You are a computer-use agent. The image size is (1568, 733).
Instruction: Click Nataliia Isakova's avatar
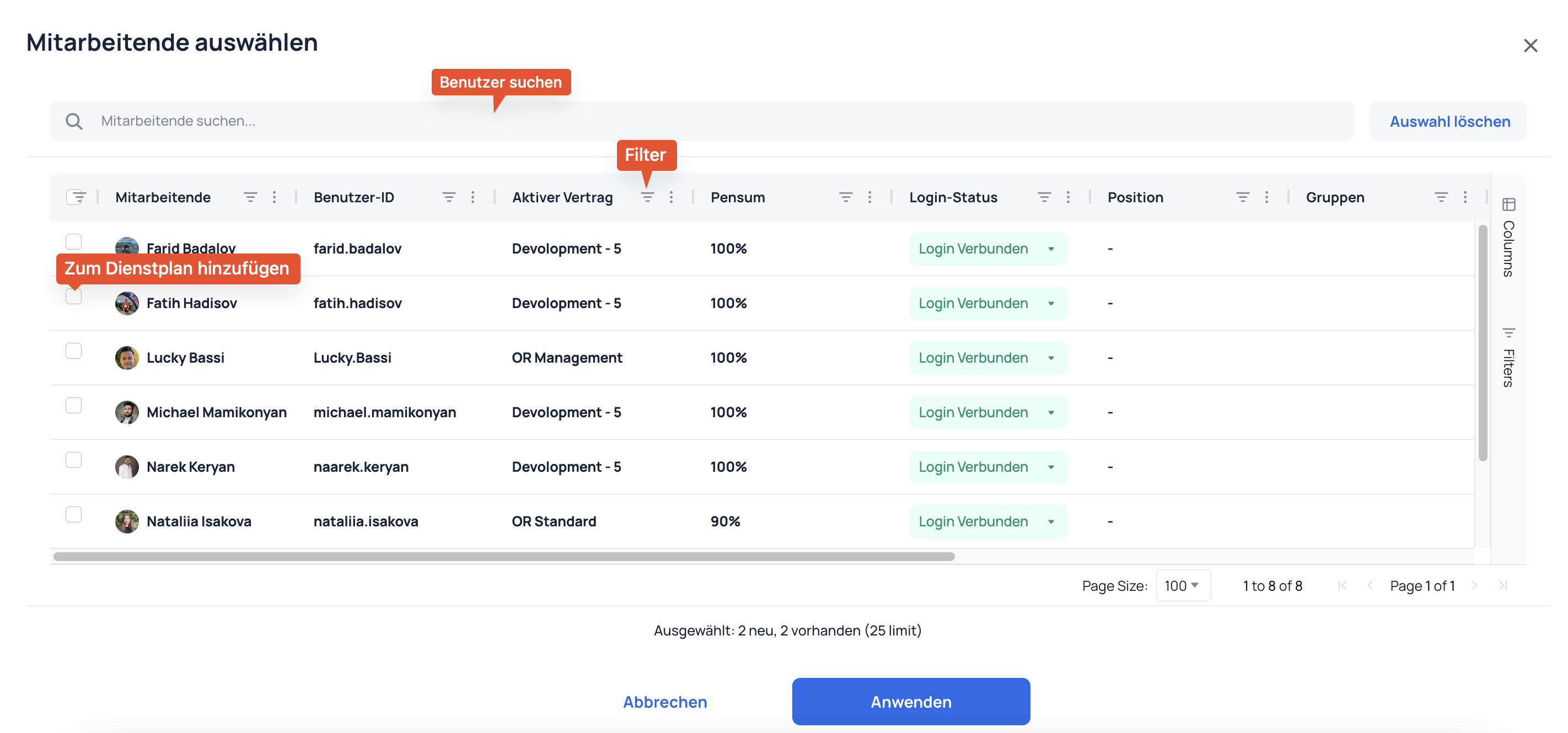pyautogui.click(x=127, y=521)
